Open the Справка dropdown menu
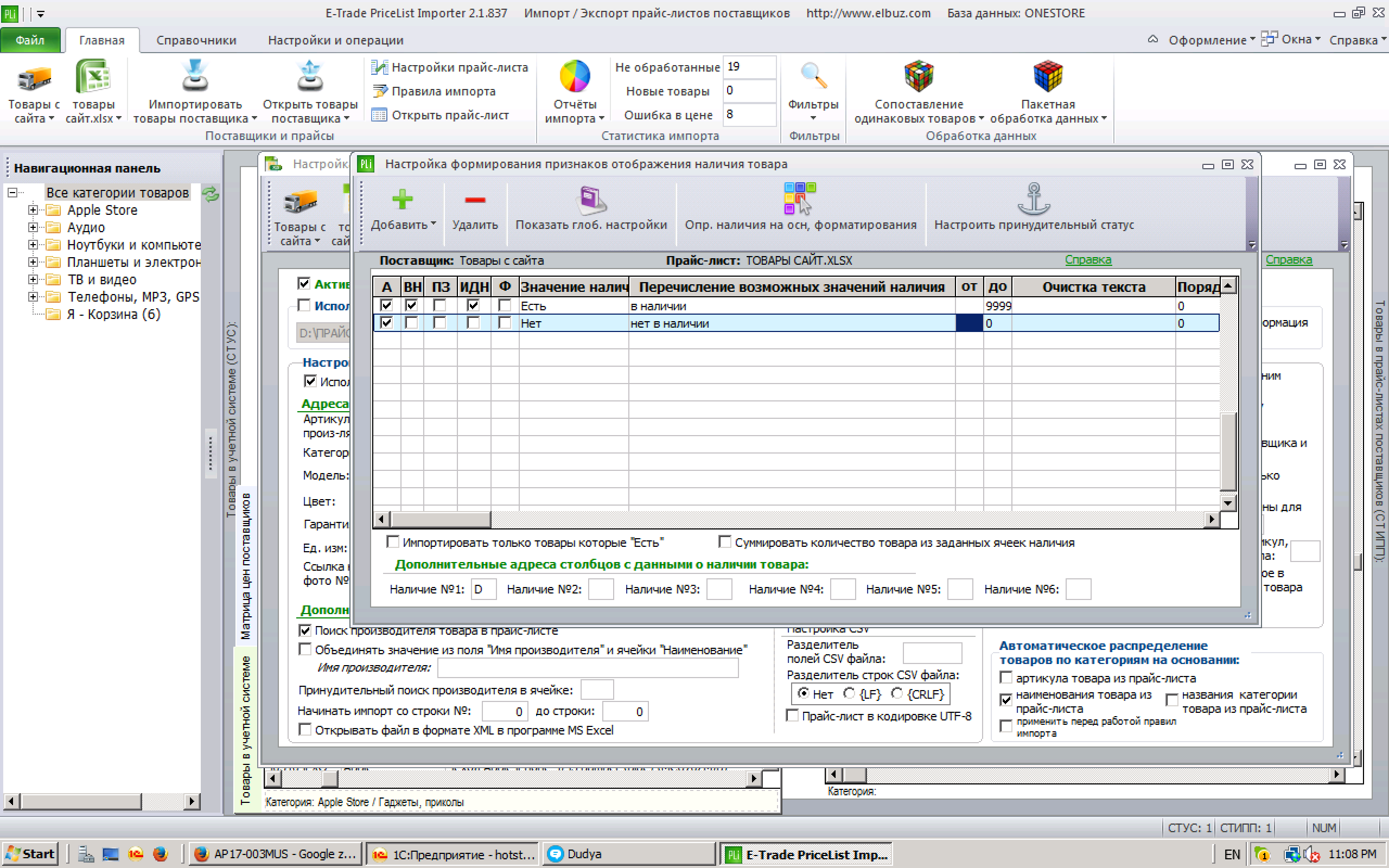Viewport: 1389px width, 868px height. tap(1358, 40)
